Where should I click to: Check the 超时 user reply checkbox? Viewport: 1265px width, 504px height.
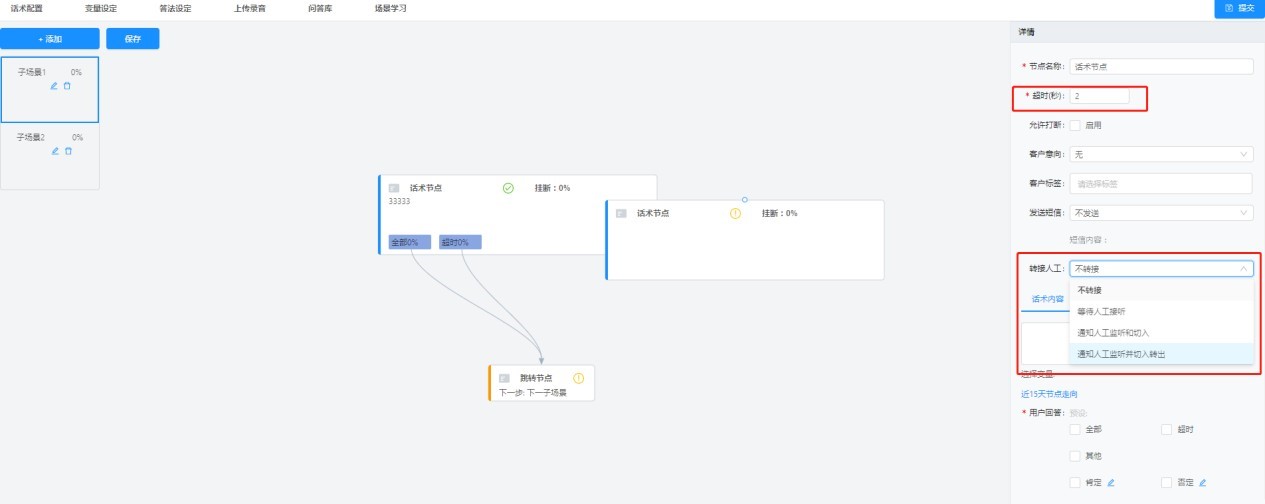[x=1166, y=430]
